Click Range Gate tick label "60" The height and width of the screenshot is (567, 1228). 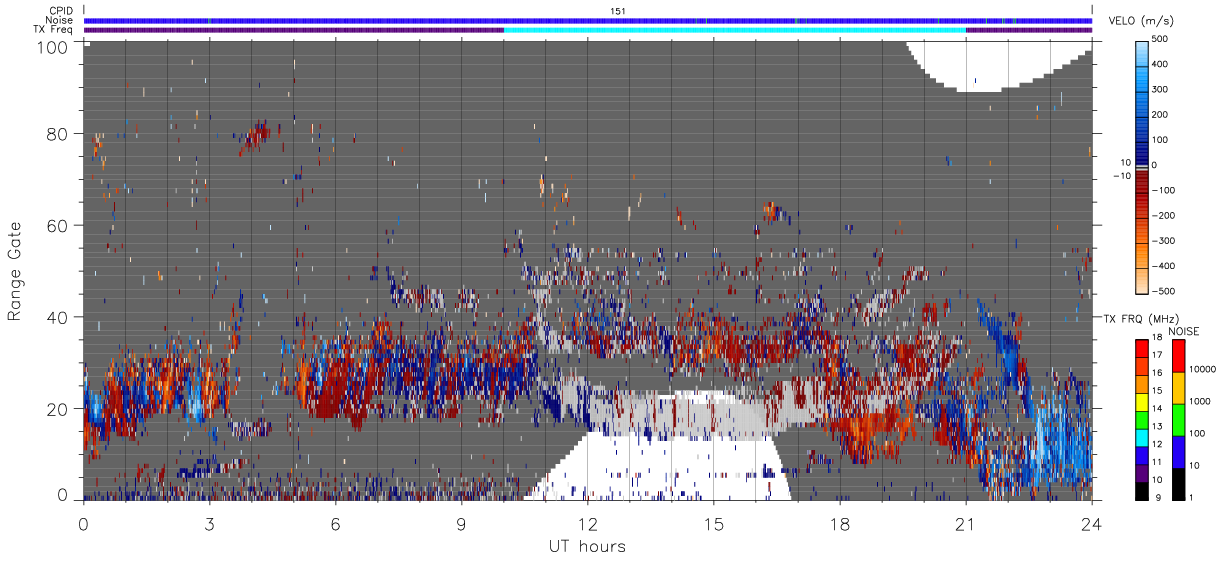57,225
